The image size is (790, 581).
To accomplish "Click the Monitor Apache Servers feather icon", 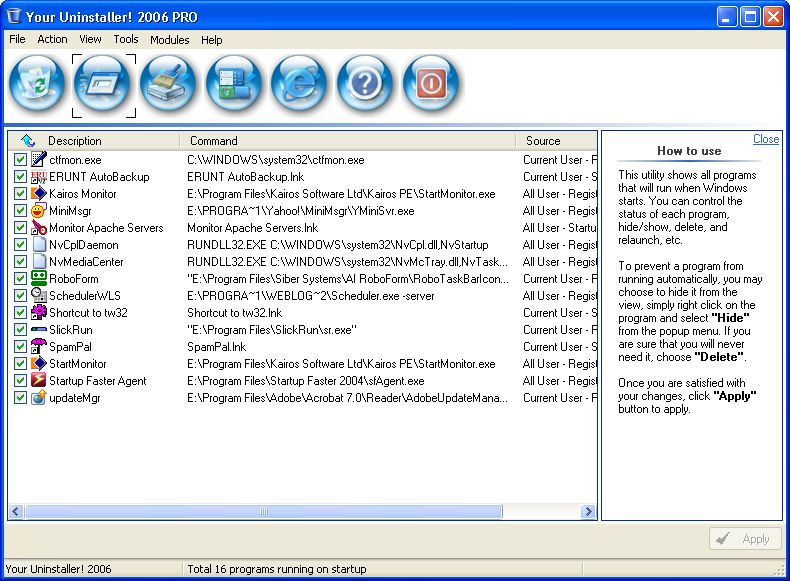I will click(39, 228).
